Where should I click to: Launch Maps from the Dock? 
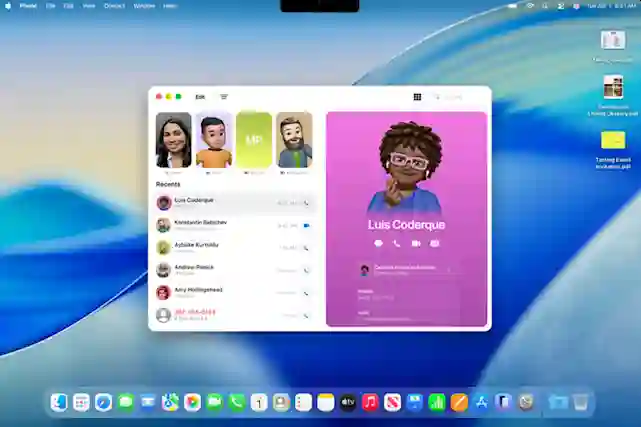pos(170,402)
